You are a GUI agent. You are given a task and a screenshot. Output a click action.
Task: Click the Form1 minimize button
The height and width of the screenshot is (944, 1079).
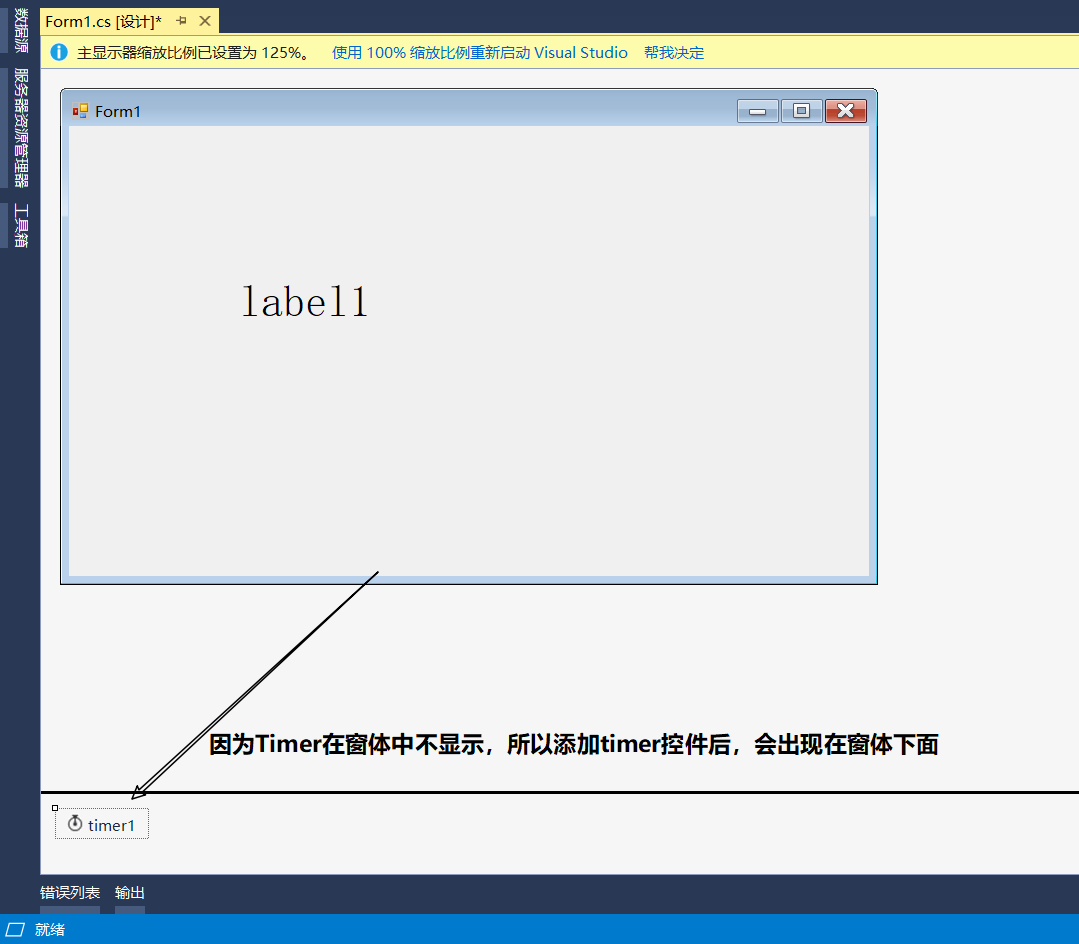click(x=758, y=111)
